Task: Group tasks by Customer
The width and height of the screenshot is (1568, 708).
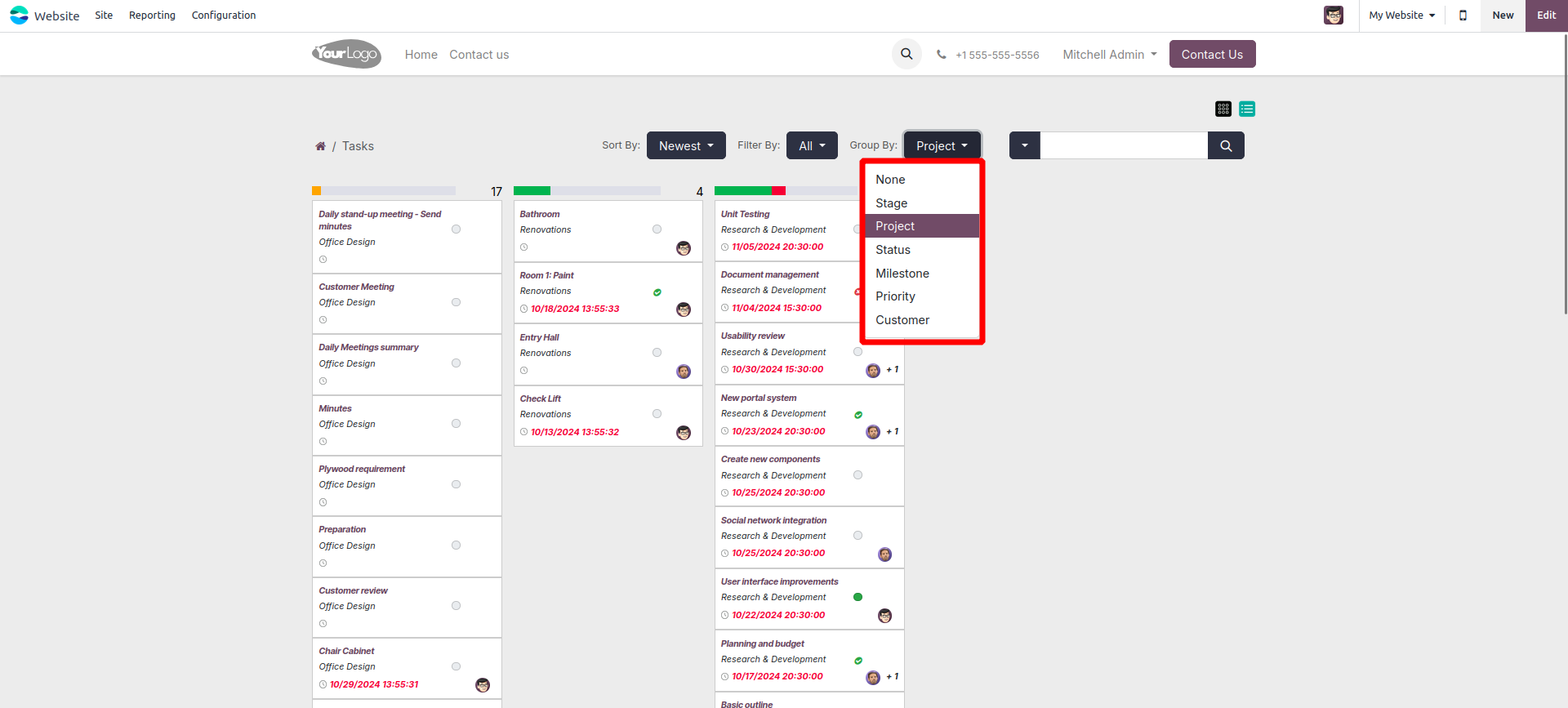Action: [922, 320]
